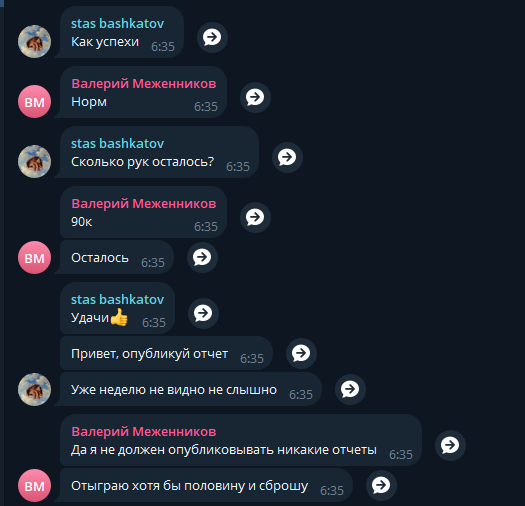
Task: Forward the 'Привет, опубликуй отчет' message
Action: tap(301, 353)
